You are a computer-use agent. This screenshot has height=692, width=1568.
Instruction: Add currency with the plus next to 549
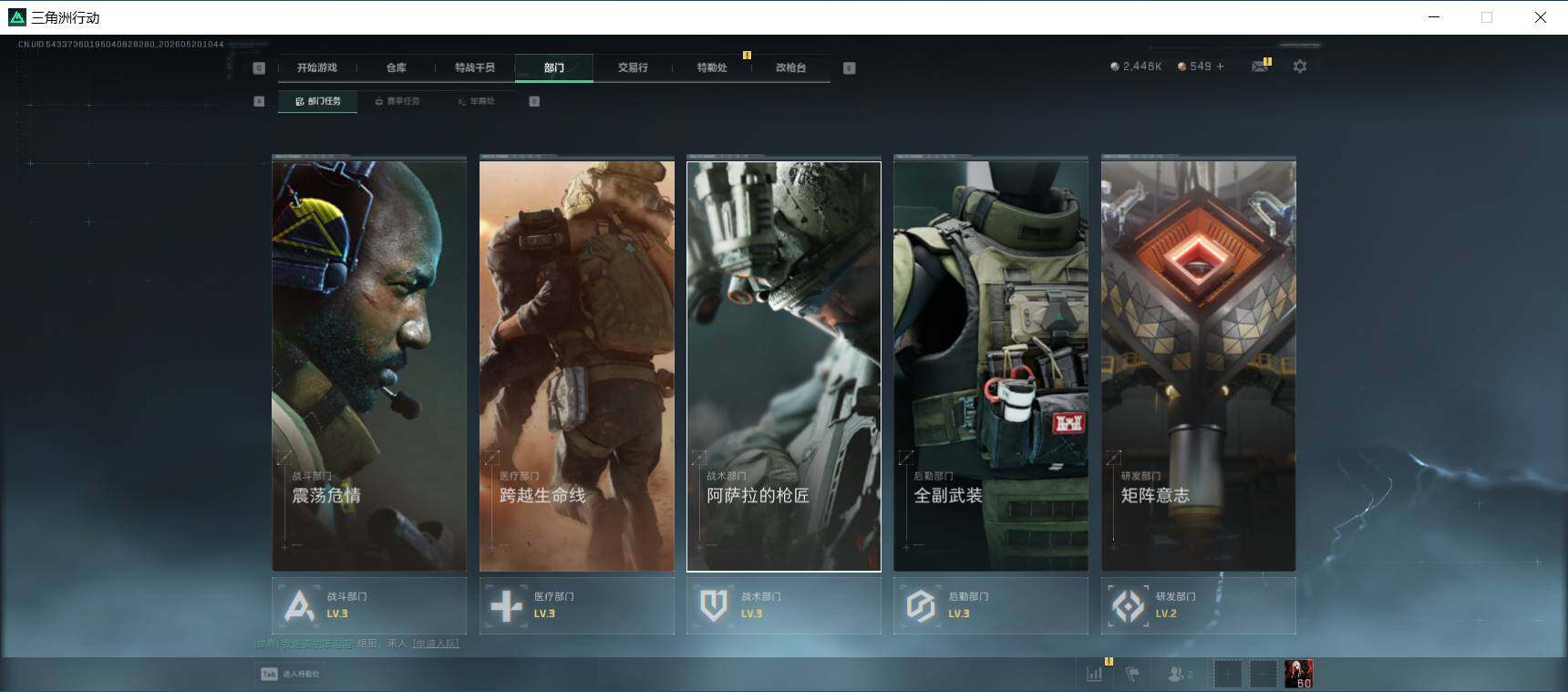1221,67
